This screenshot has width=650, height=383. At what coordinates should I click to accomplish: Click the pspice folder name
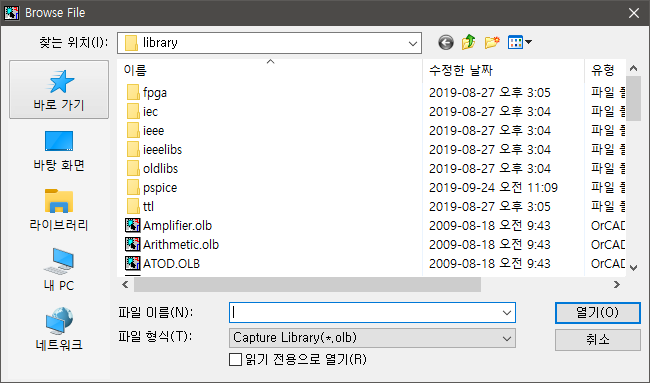160,188
